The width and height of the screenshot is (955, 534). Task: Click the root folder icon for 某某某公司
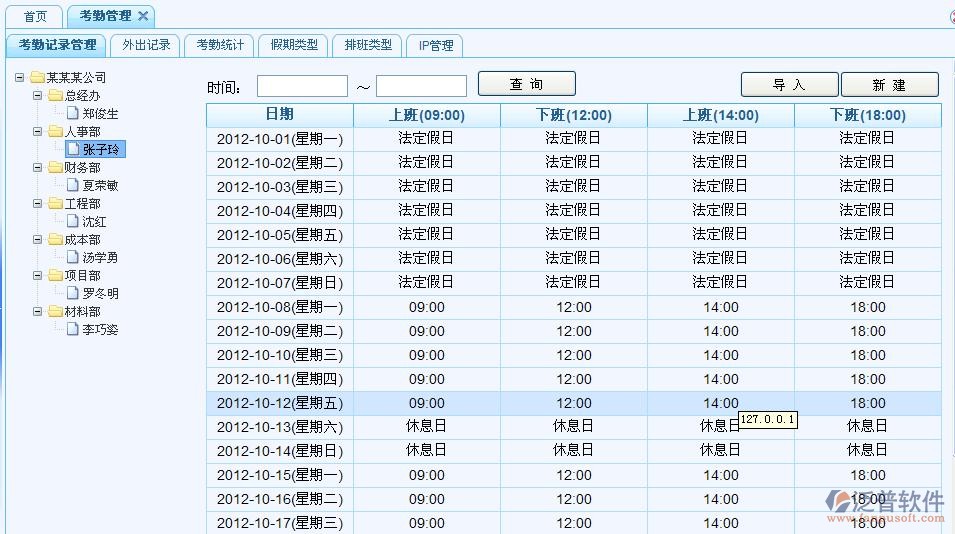37,78
